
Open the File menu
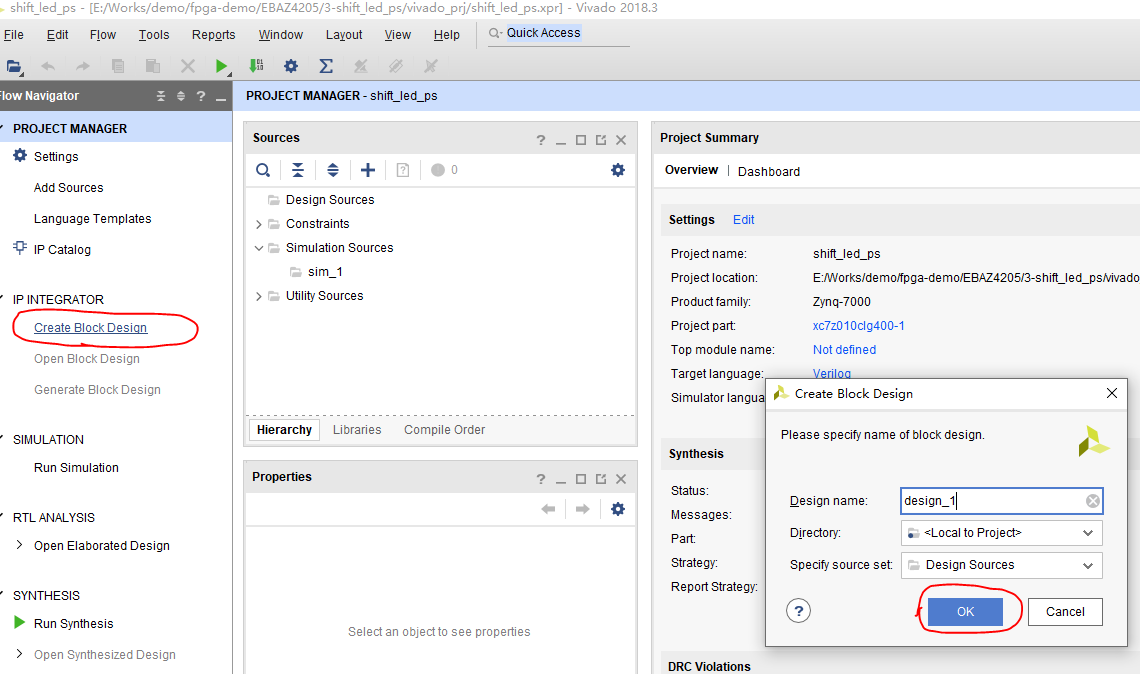(14, 34)
